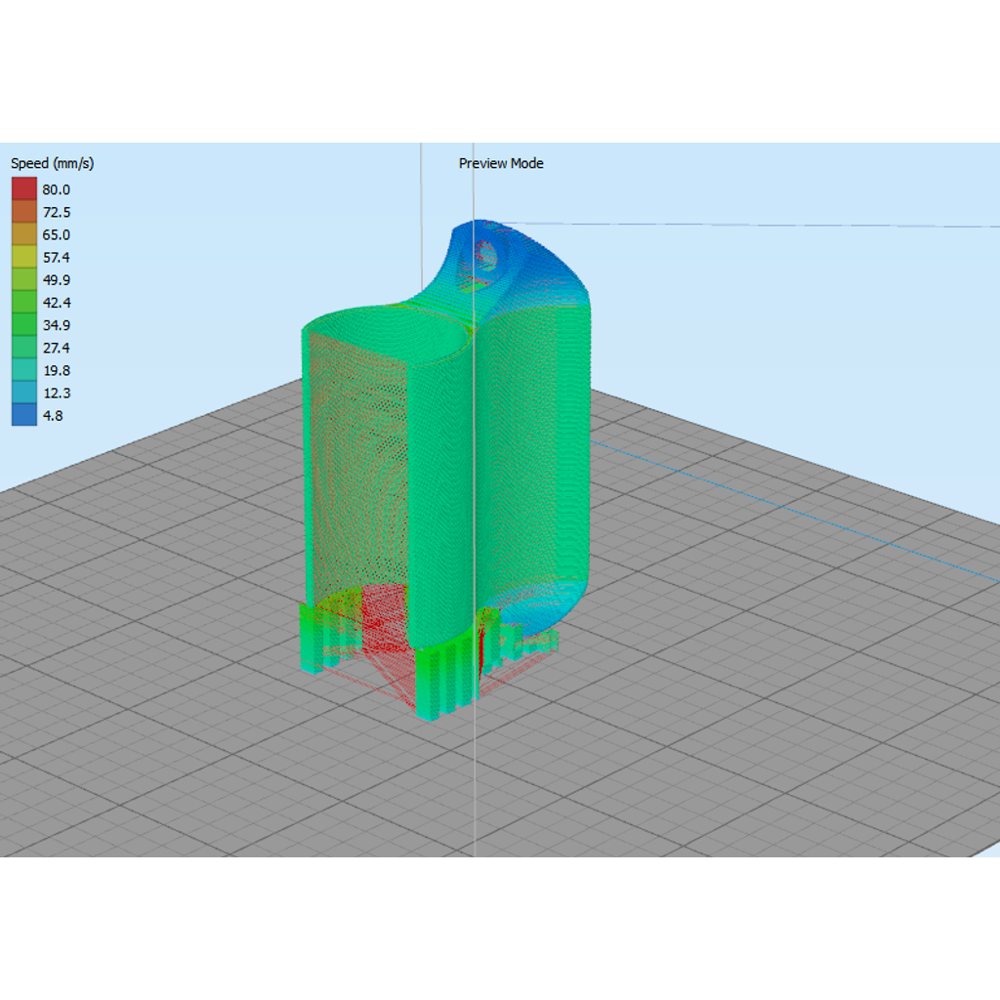
Task: Click the 42.4 speed legend swatch
Action: coord(24,302)
